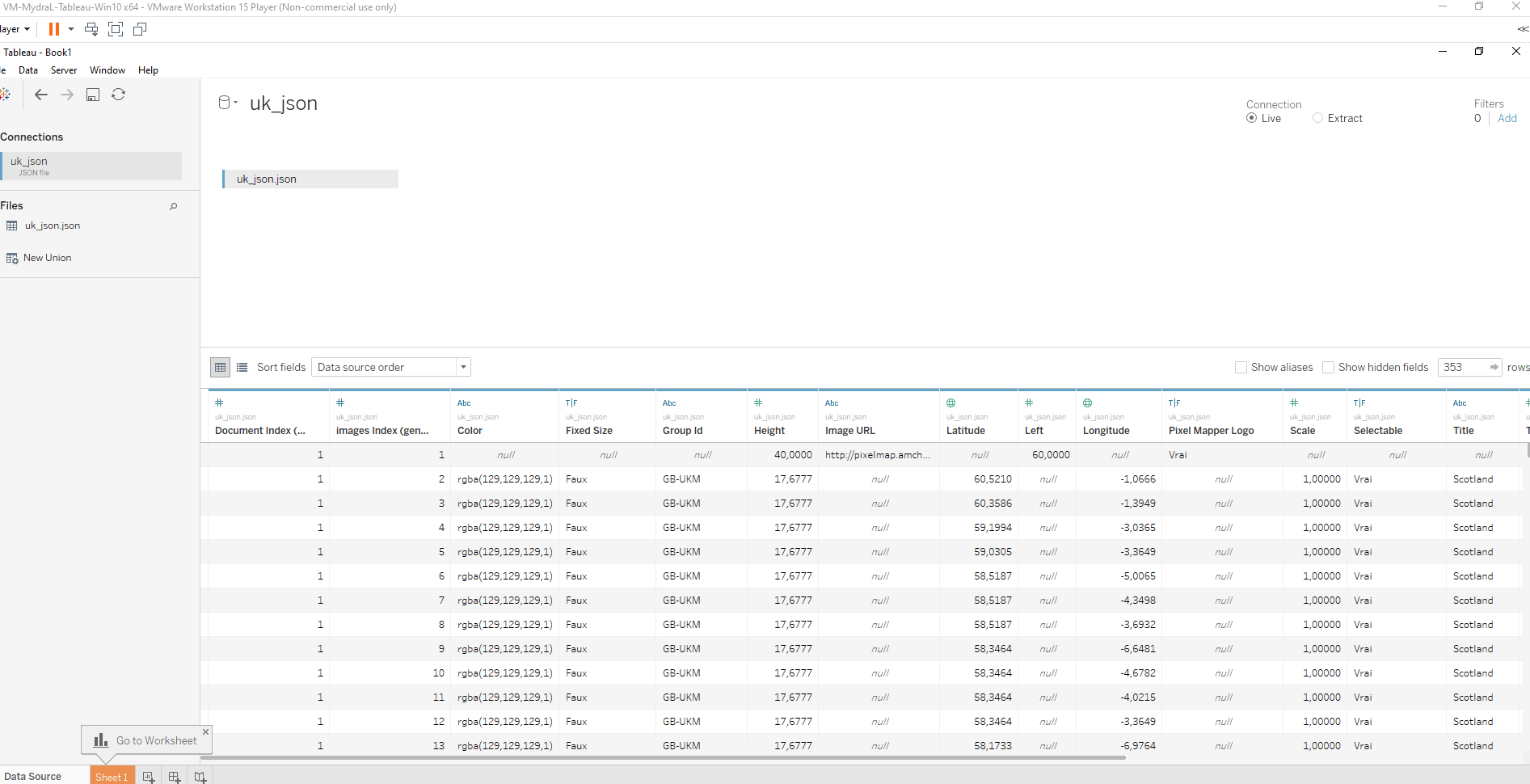1530x784 pixels.
Task: Click the new worksheet icon at bottom
Action: pos(149,777)
